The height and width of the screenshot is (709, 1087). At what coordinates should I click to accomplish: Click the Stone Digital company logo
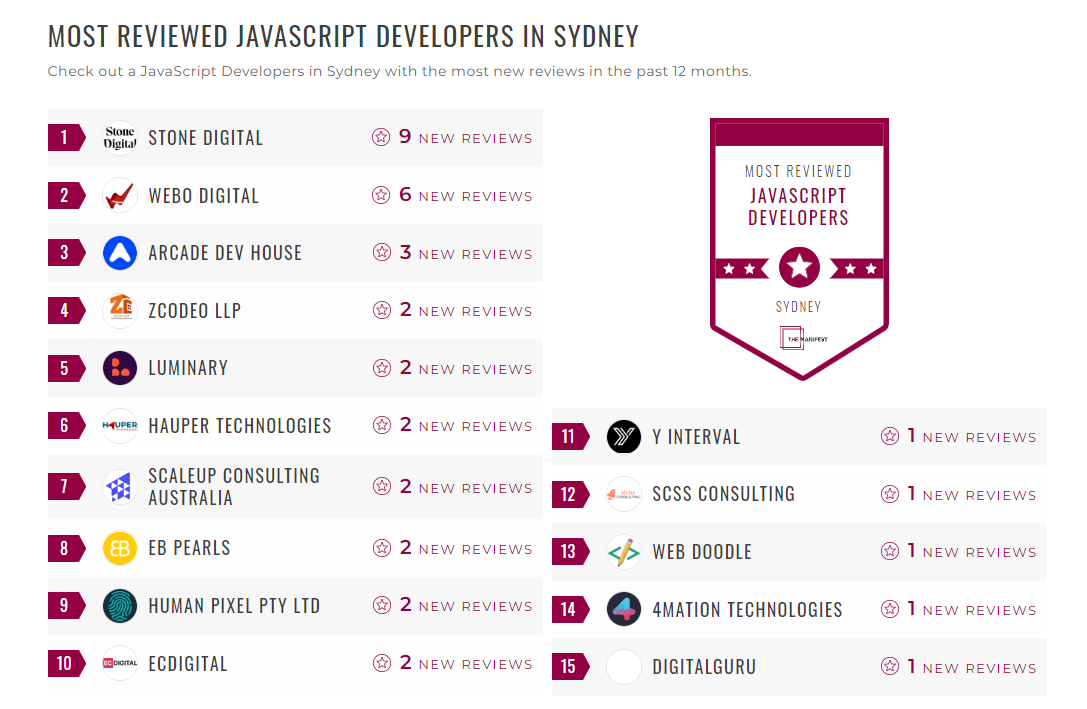point(119,137)
